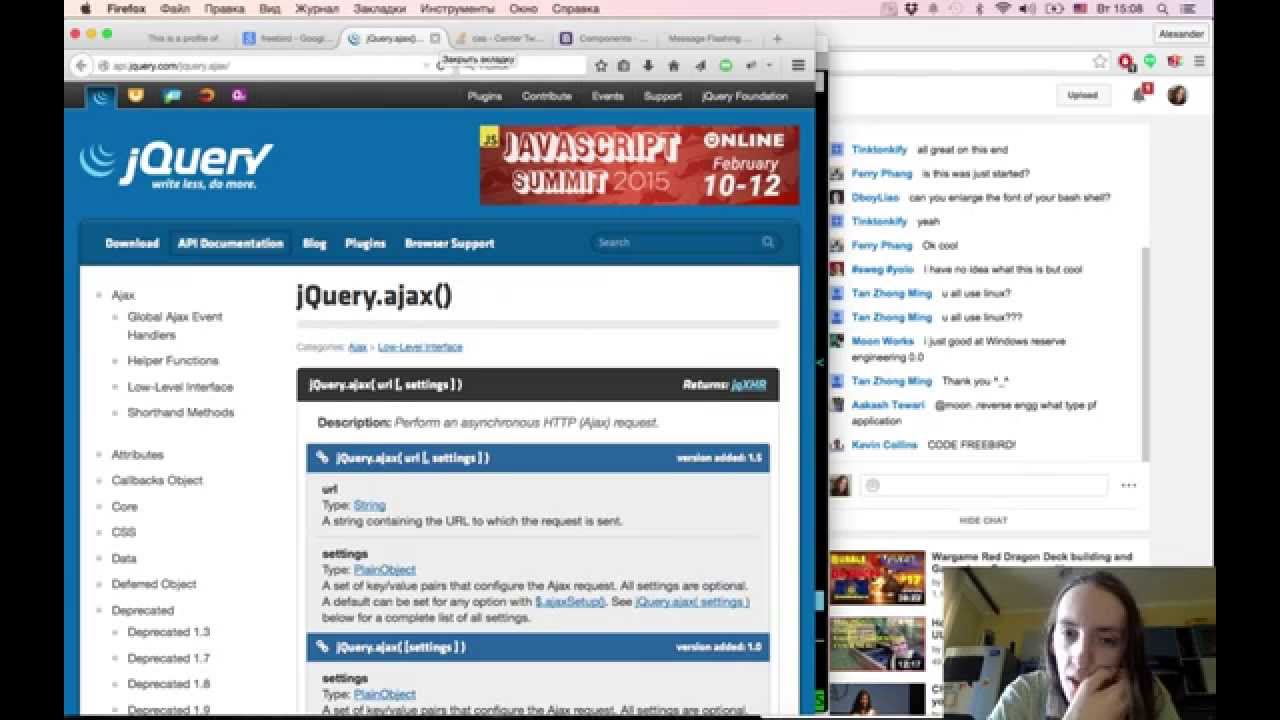Switch to the freebird - Google tab
The width and height of the screenshot is (1280, 720).
pyautogui.click(x=288, y=39)
